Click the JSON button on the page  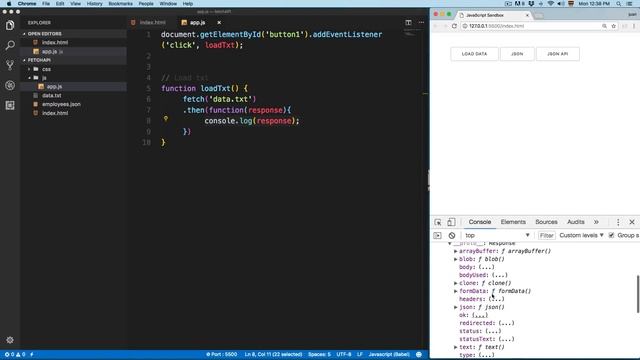tap(517, 54)
